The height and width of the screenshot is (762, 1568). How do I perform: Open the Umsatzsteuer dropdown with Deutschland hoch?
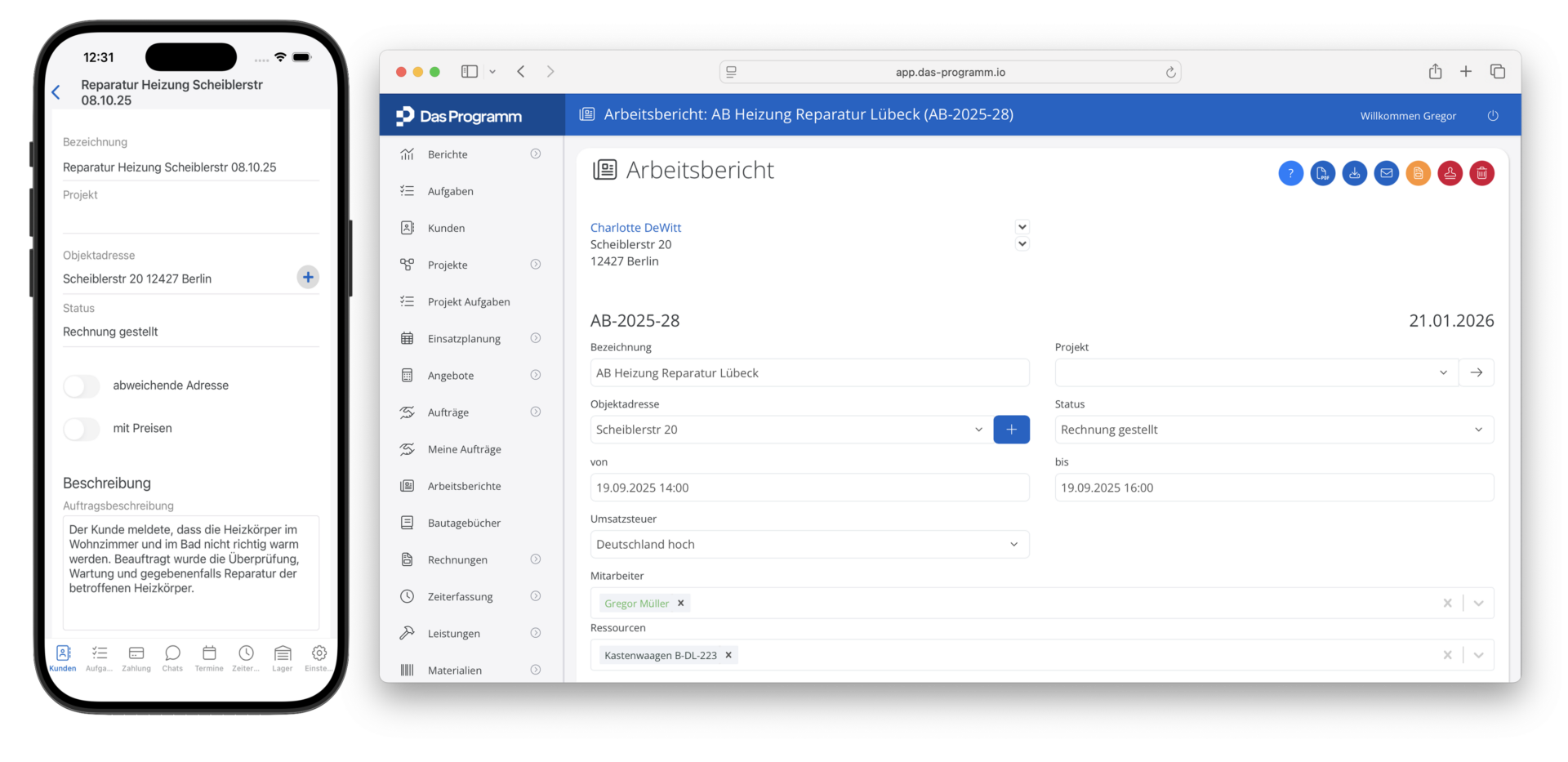1013,544
